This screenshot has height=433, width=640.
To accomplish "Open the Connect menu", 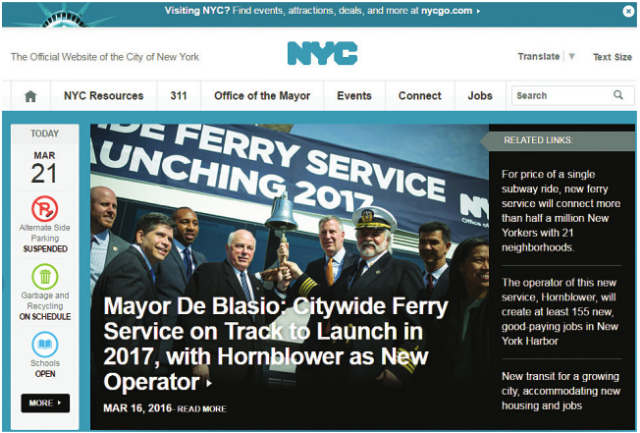I will click(419, 96).
